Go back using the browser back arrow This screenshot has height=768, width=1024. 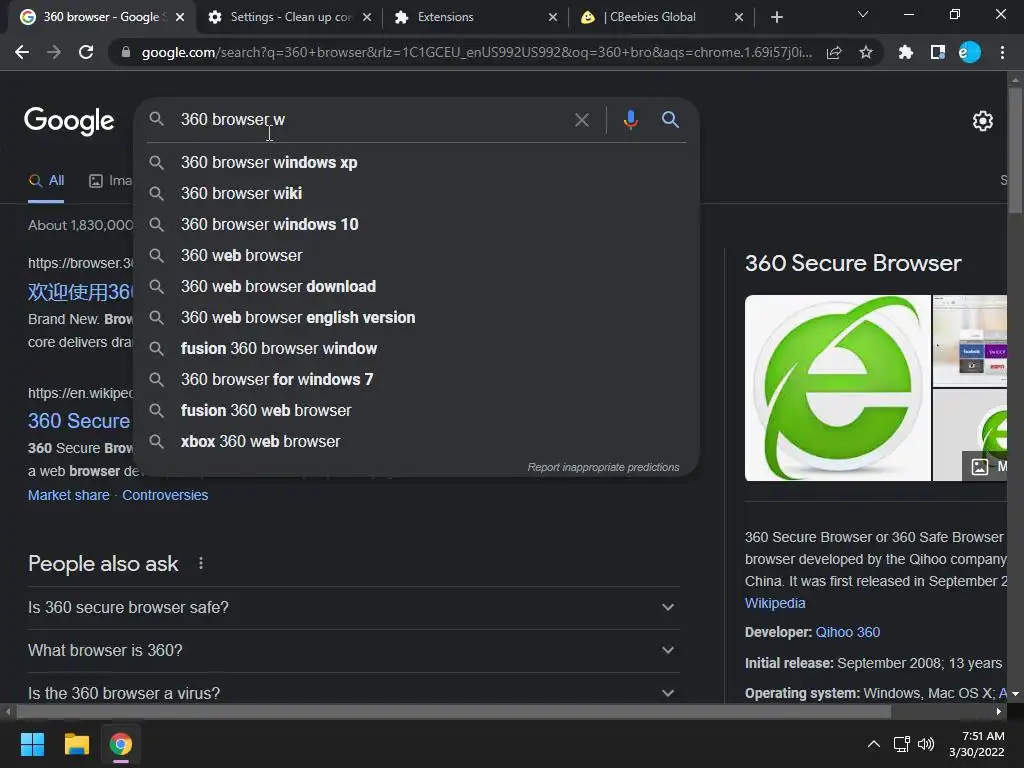(x=22, y=52)
